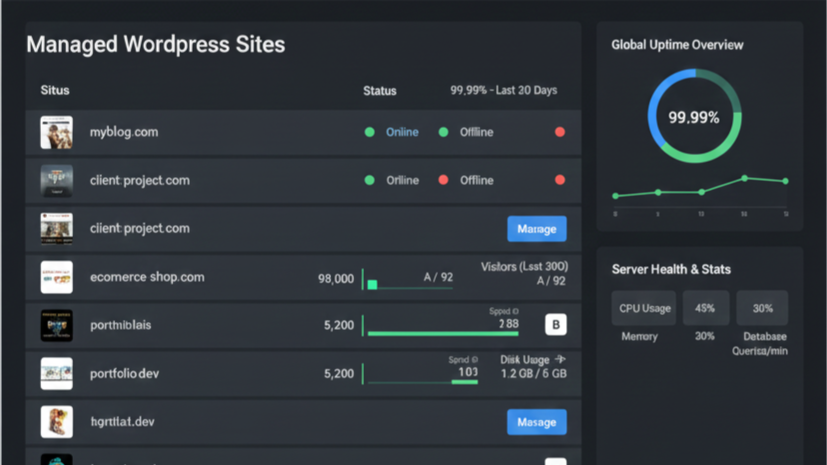The height and width of the screenshot is (465, 827).
Task: Click the Marage button for client project.com
Action: click(537, 229)
